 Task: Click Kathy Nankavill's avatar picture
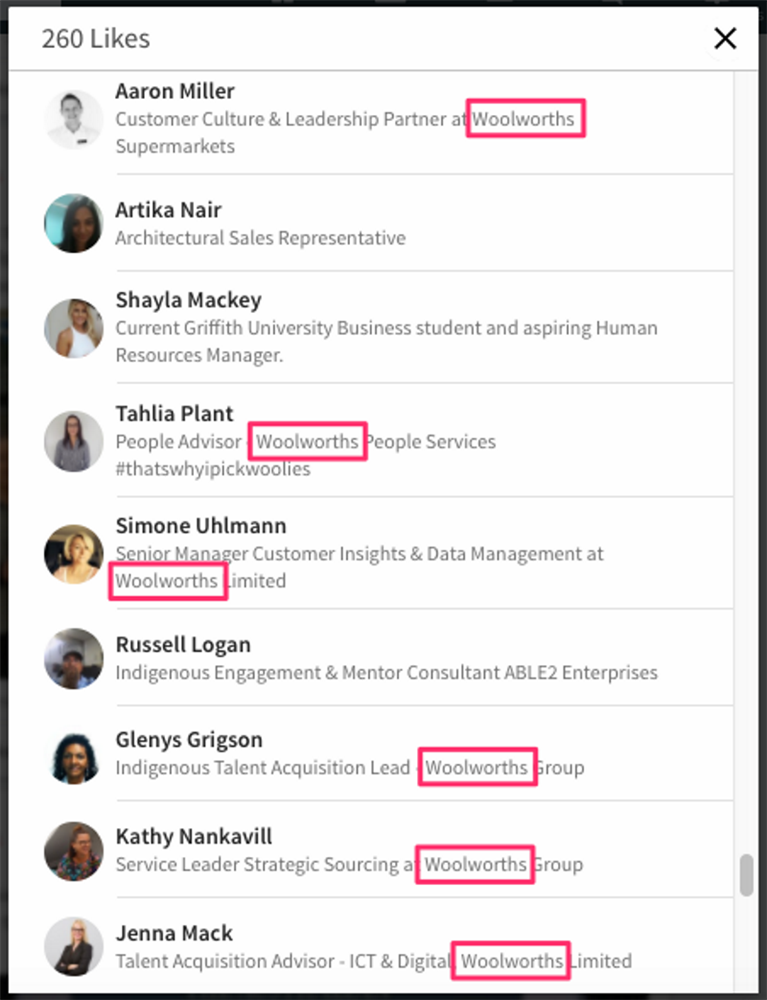pyautogui.click(x=74, y=851)
